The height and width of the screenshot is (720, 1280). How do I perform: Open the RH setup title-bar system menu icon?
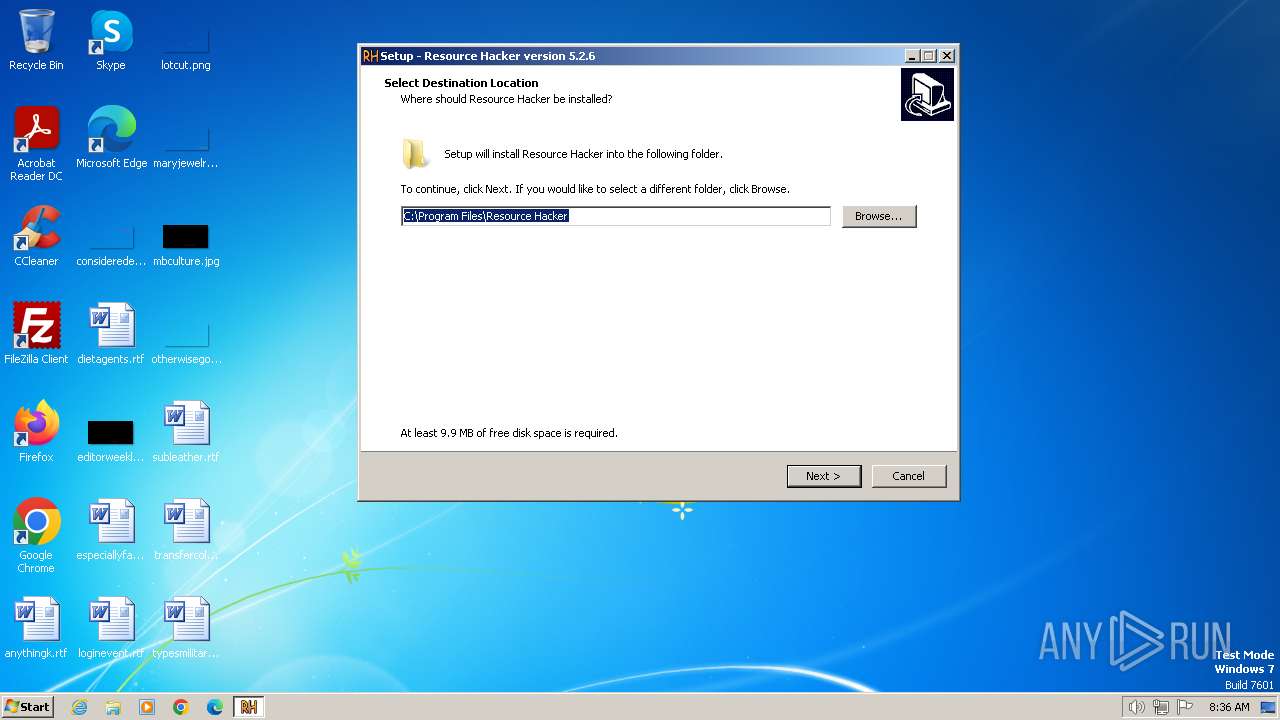(x=370, y=56)
